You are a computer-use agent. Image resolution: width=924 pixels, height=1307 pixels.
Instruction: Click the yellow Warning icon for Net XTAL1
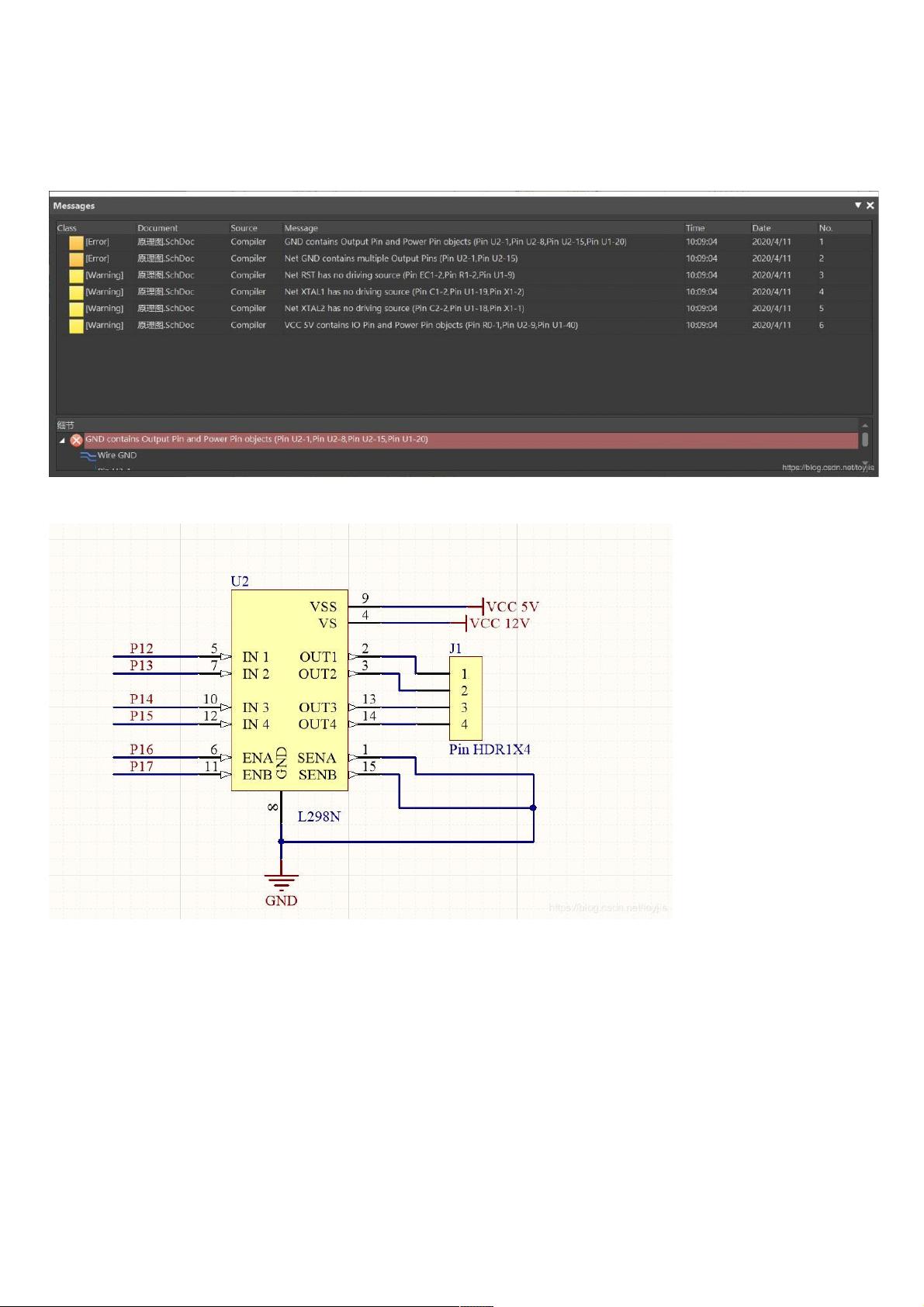tap(76, 292)
